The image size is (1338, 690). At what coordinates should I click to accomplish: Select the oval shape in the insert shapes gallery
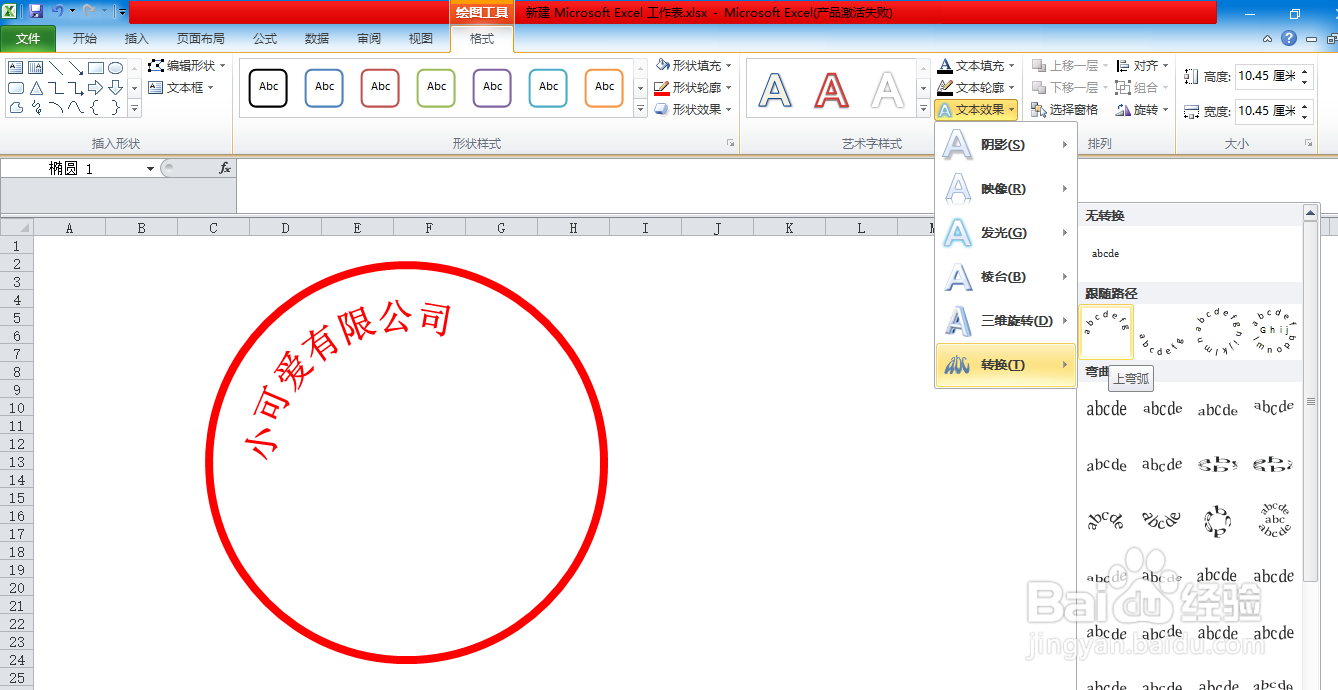click(x=115, y=66)
